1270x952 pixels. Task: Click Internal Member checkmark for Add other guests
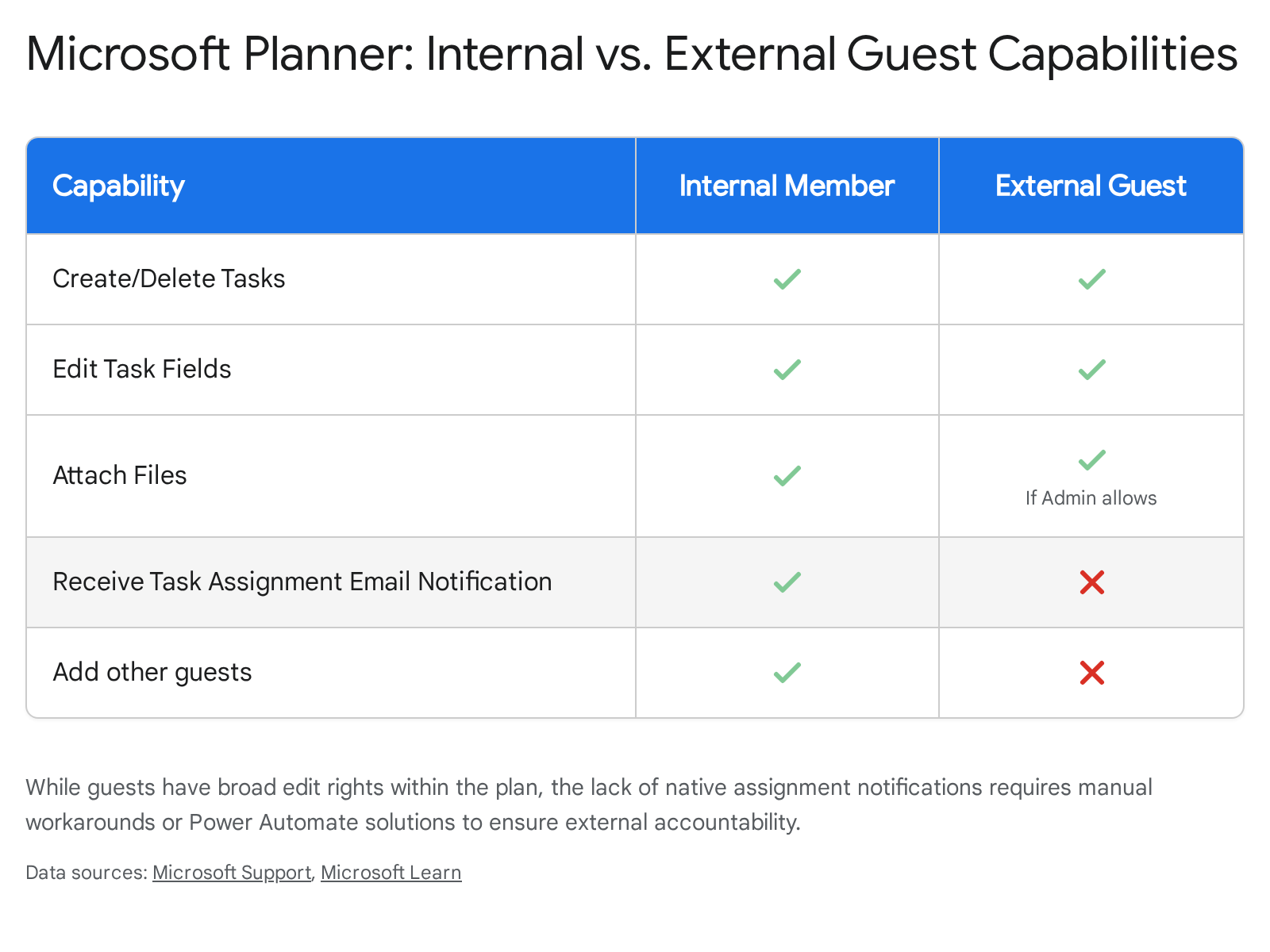point(787,673)
